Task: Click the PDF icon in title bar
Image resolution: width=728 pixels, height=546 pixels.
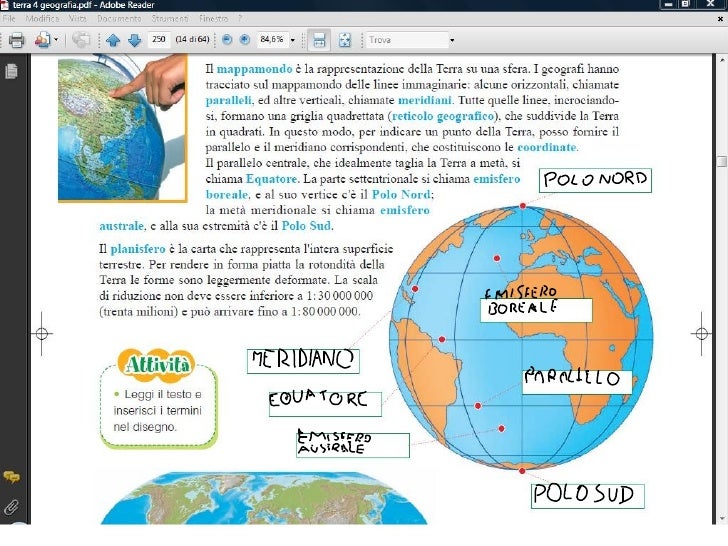Action: [x=4, y=5]
